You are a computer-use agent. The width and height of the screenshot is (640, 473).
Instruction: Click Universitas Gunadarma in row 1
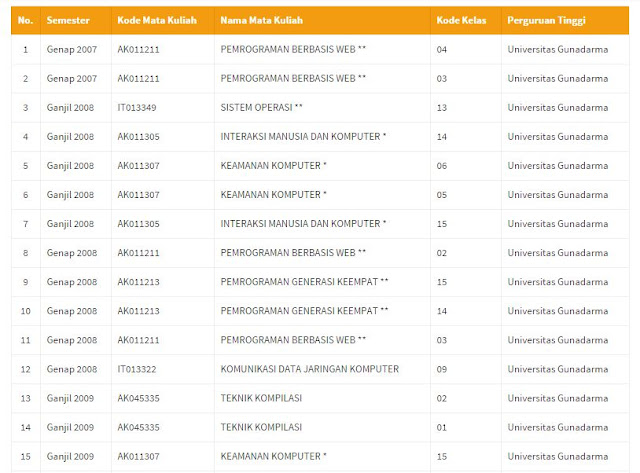[558, 50]
